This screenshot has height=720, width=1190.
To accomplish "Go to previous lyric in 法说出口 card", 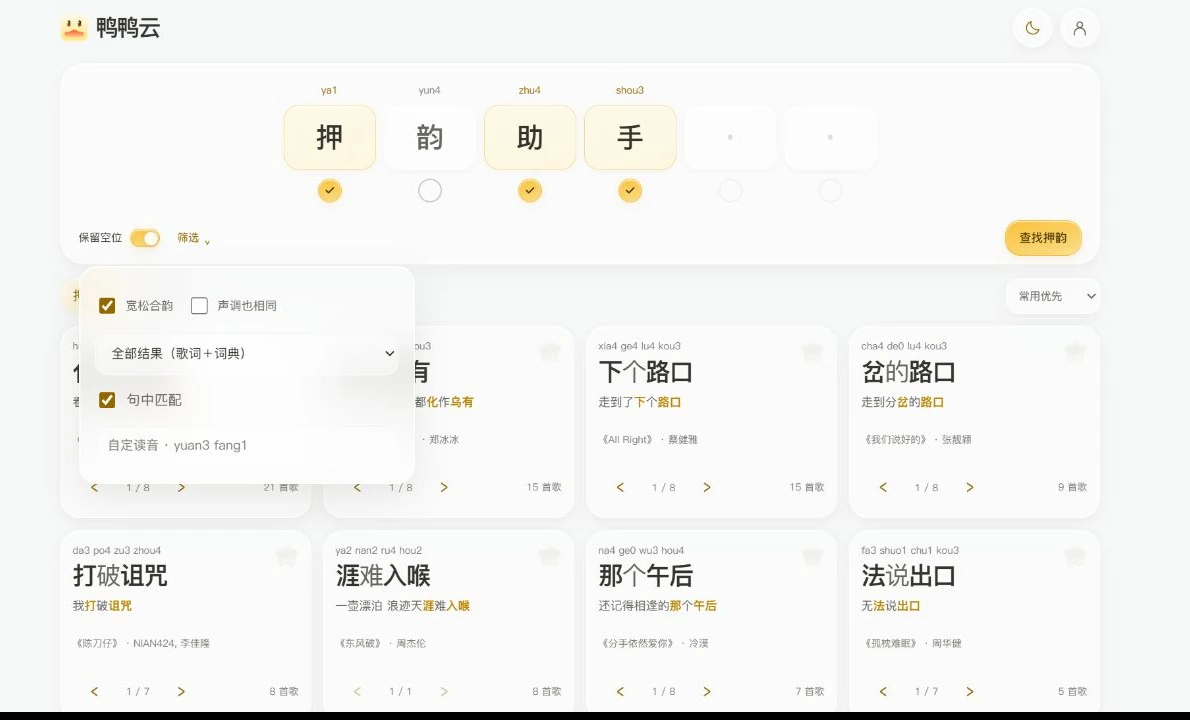I will click(x=883, y=691).
